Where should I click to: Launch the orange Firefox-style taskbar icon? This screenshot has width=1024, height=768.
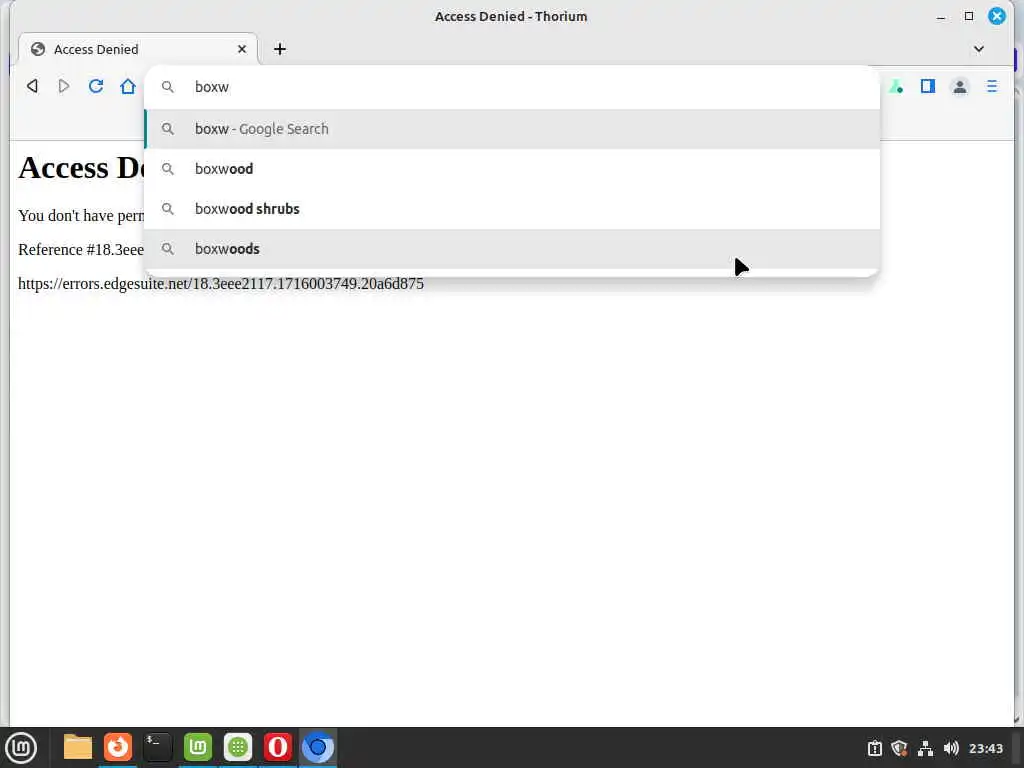[x=118, y=747]
